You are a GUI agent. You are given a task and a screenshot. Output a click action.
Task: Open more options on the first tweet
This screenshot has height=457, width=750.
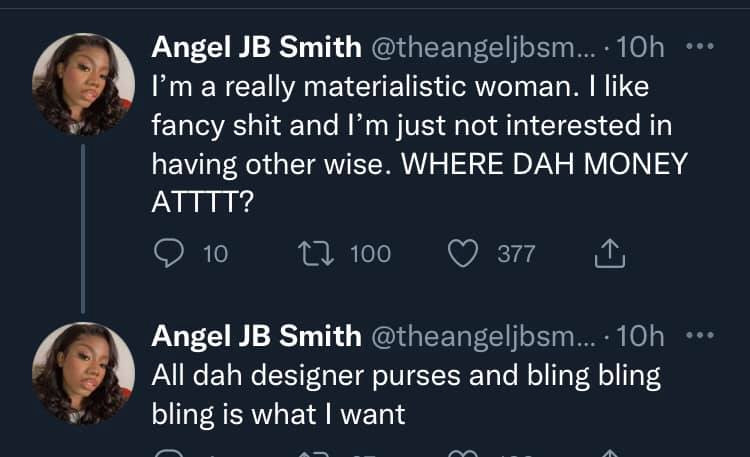tap(698, 47)
